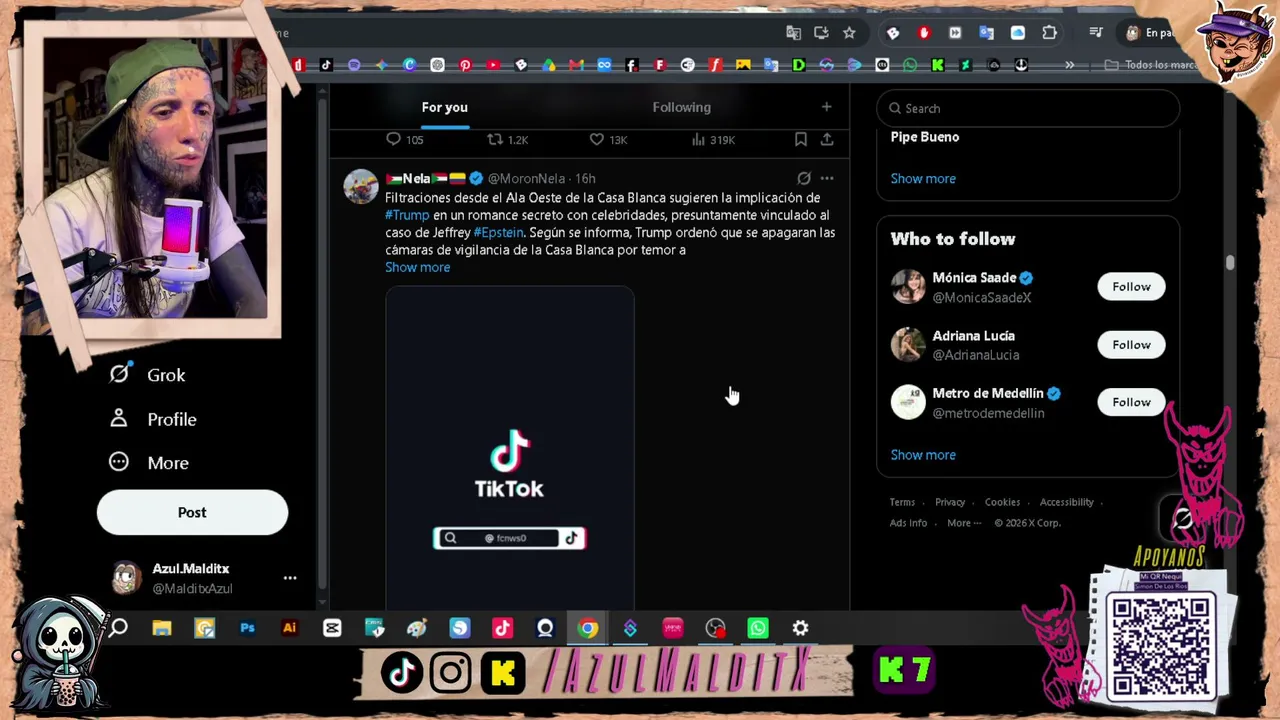Open the footer More dropdown
This screenshot has width=1280, height=720.
pos(964,523)
